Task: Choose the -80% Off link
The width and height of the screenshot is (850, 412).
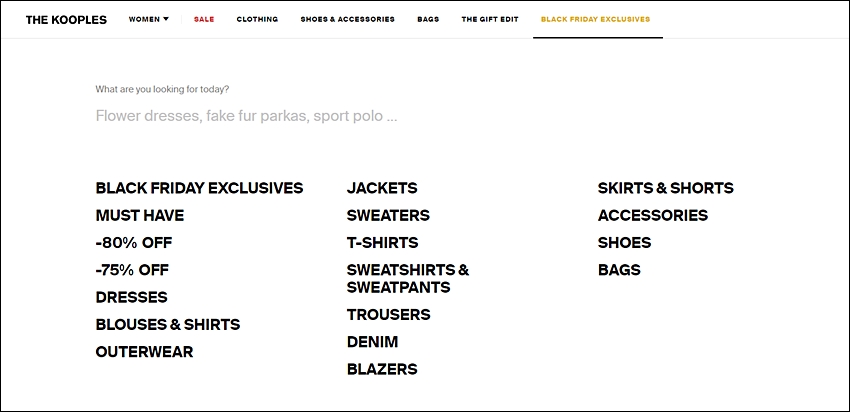Action: tap(134, 243)
